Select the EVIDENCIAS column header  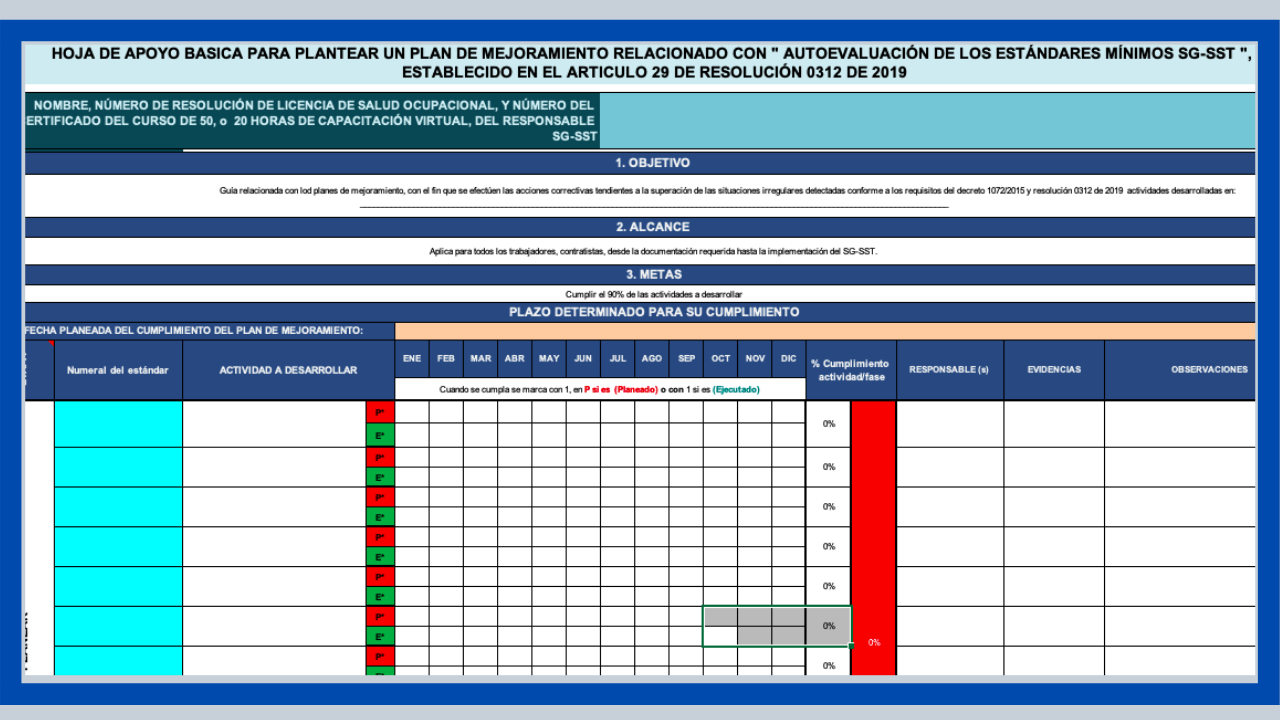(1054, 370)
